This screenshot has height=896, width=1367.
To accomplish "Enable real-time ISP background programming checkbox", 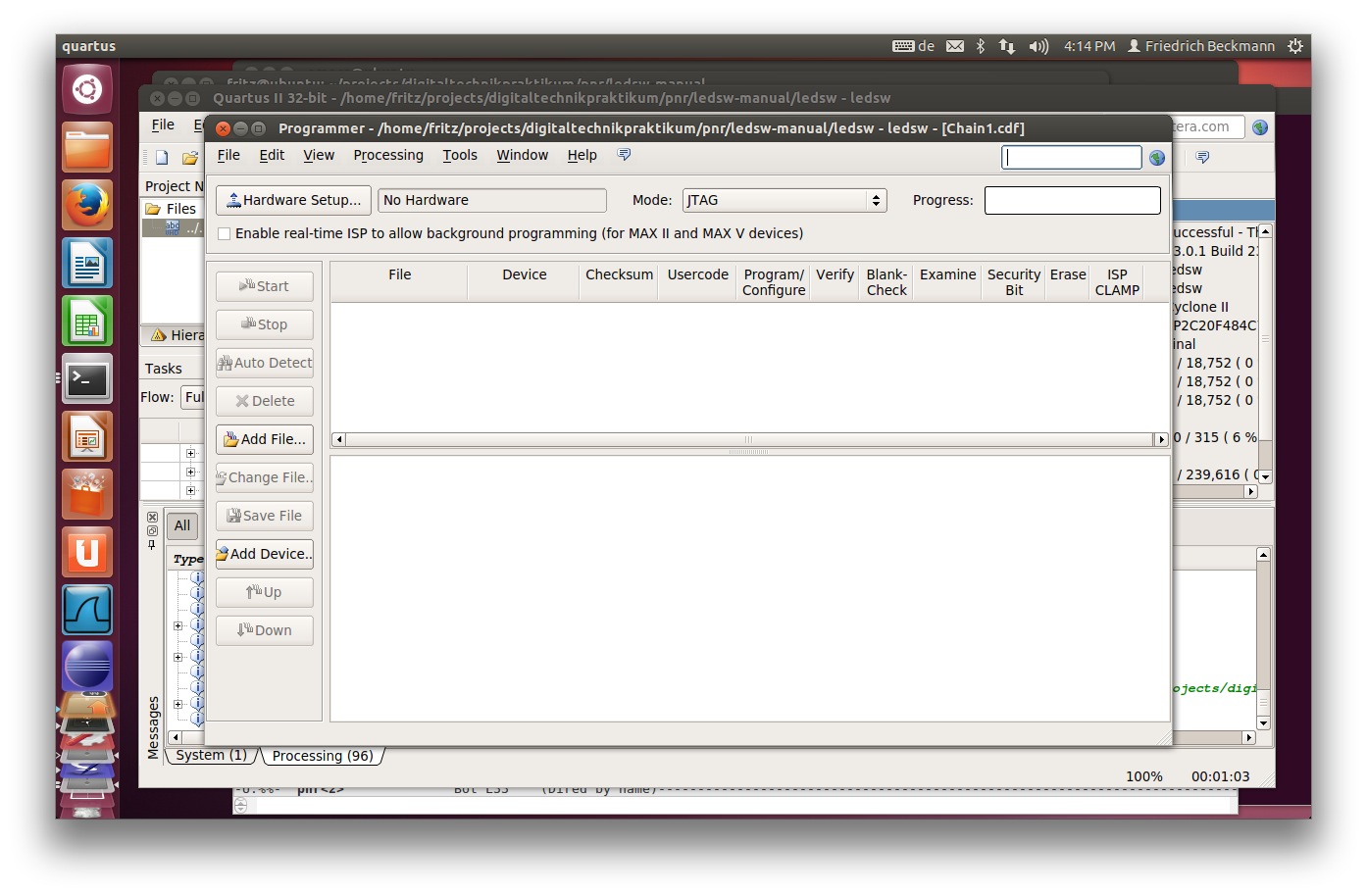I will tap(225, 233).
